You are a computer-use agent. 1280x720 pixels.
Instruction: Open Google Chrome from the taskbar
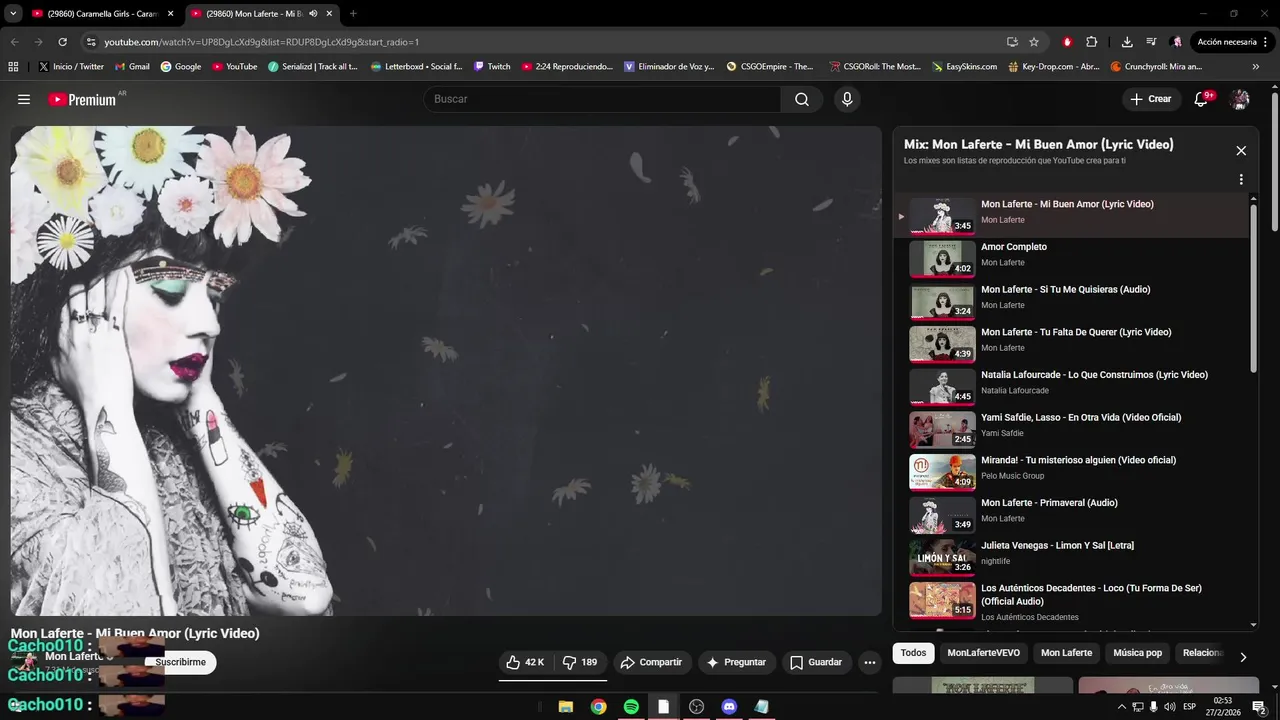click(x=598, y=707)
